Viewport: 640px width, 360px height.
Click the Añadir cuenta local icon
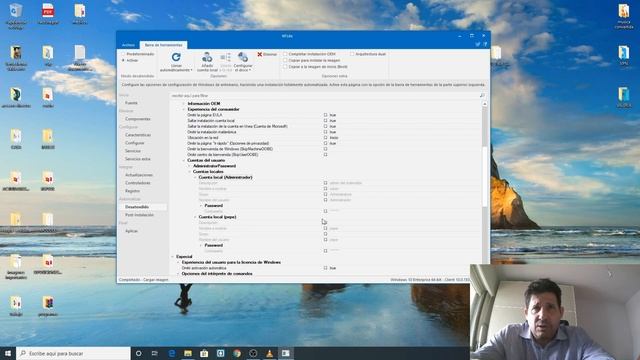click(207, 57)
